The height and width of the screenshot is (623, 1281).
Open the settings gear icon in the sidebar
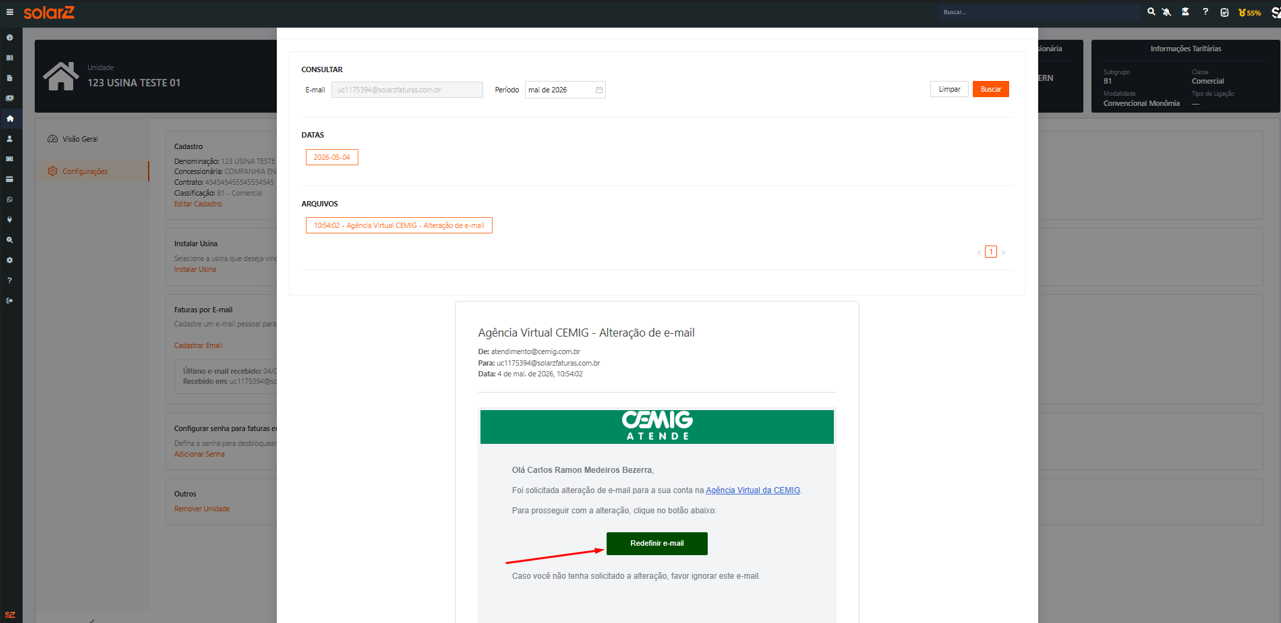pos(10,260)
